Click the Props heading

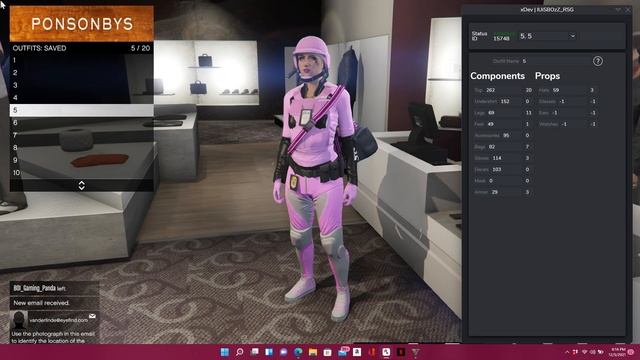click(547, 76)
